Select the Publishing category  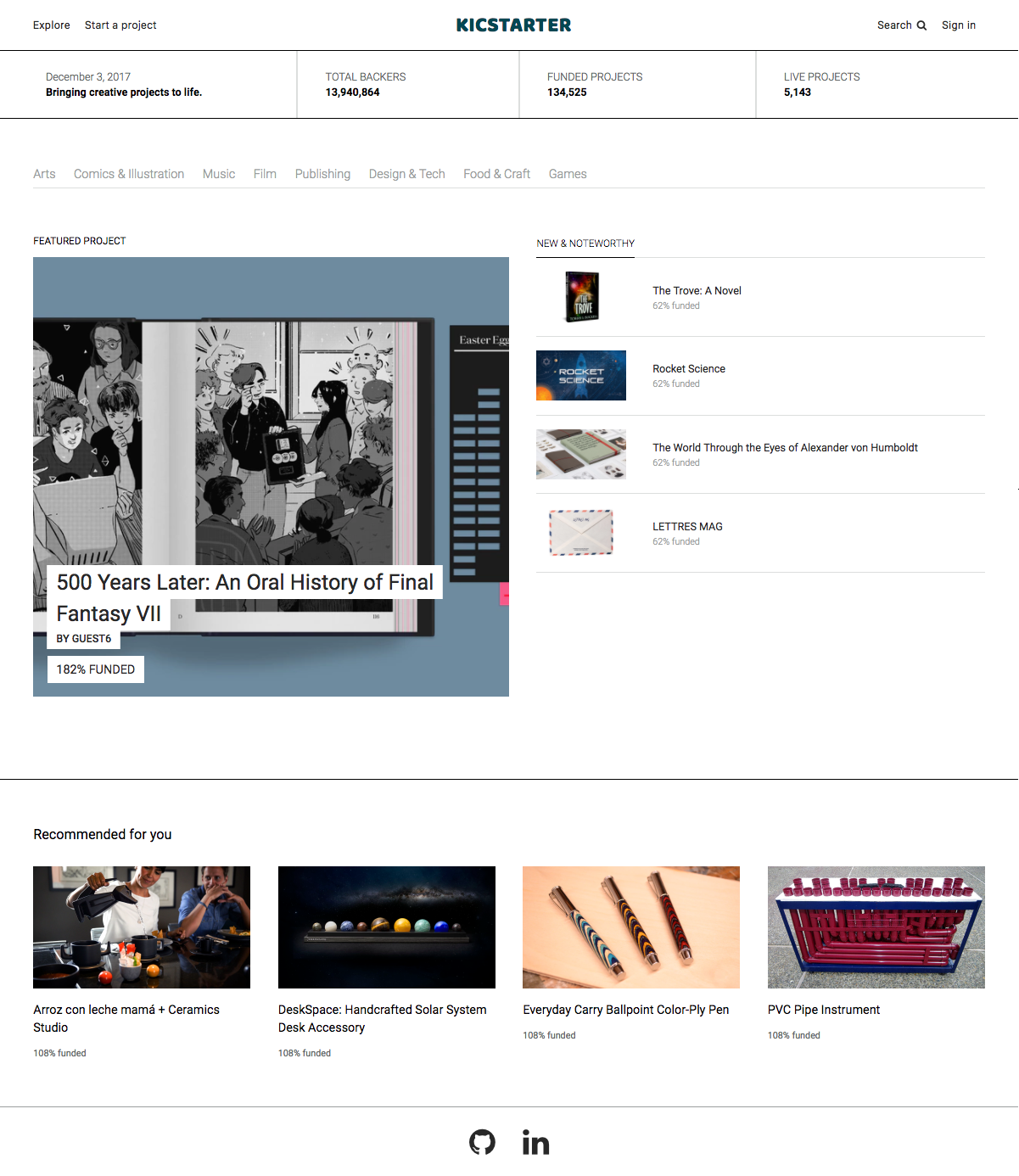pos(322,174)
